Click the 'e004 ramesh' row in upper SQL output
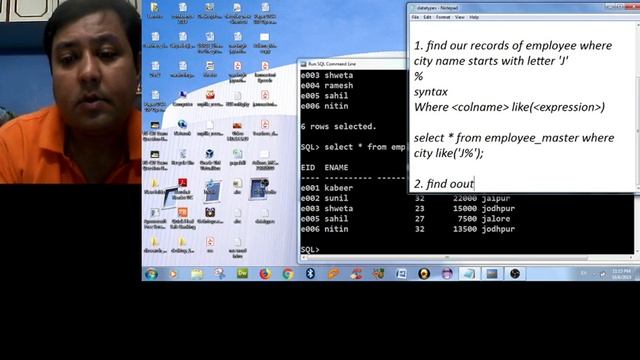The width and height of the screenshot is (640, 360). [327, 86]
